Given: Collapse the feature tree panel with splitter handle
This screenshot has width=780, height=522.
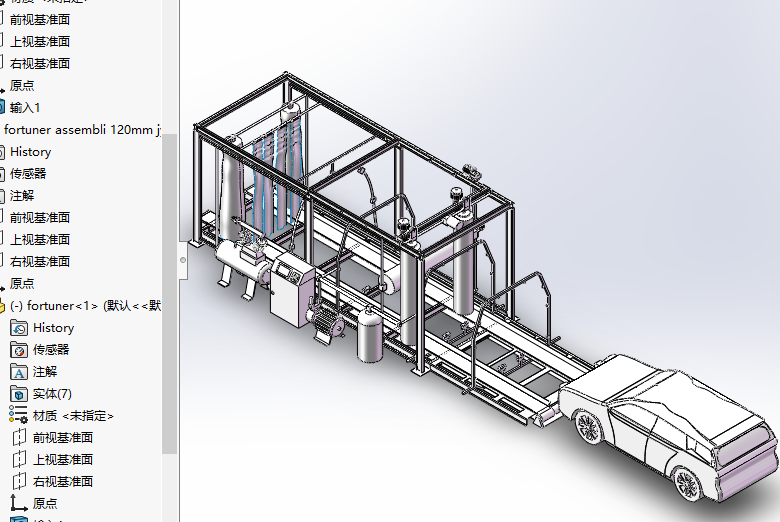Looking at the screenshot, I should (182, 260).
